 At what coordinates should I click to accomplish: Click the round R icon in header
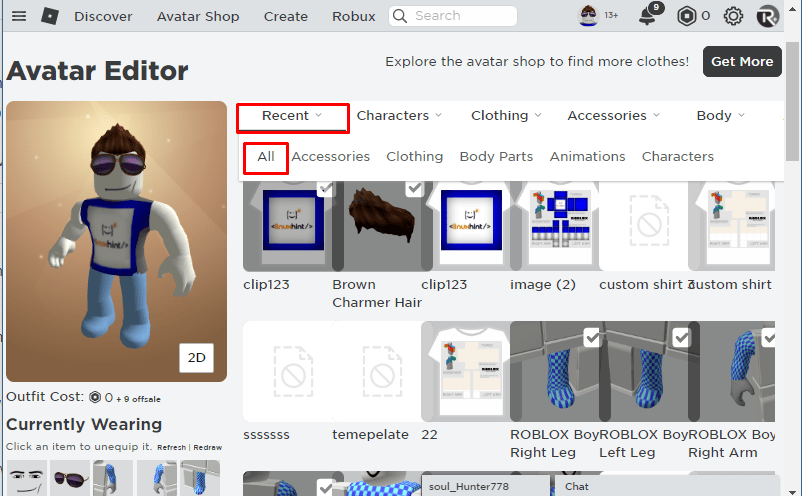tap(767, 16)
